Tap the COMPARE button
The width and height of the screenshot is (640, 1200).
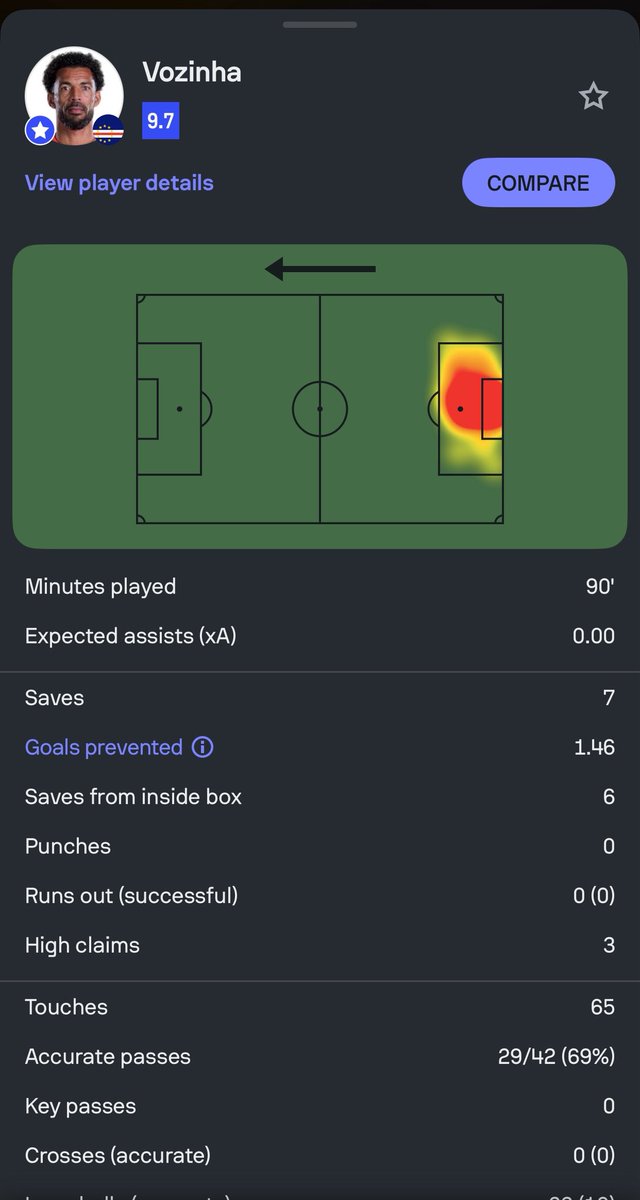538,183
